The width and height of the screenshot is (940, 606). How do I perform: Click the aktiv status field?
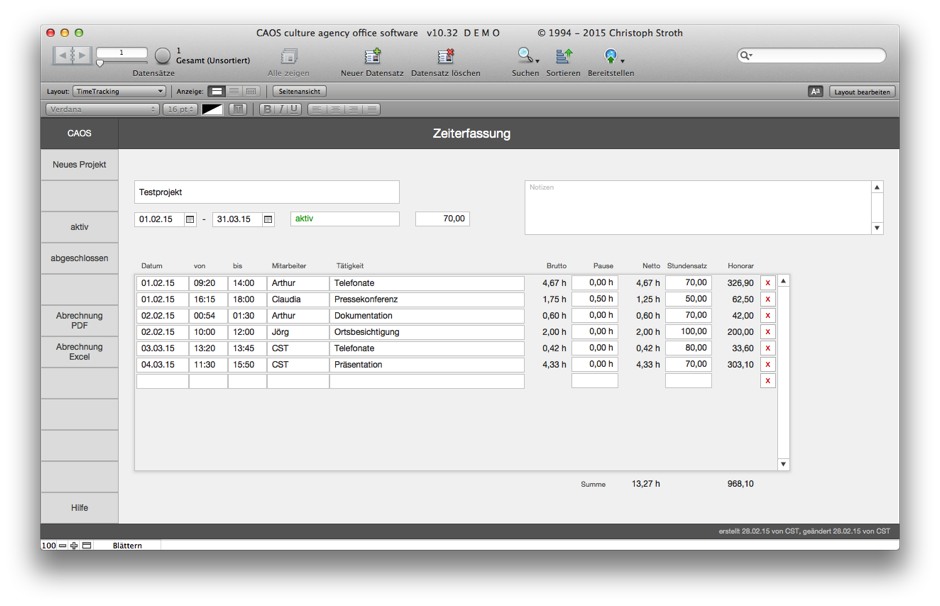coord(345,219)
